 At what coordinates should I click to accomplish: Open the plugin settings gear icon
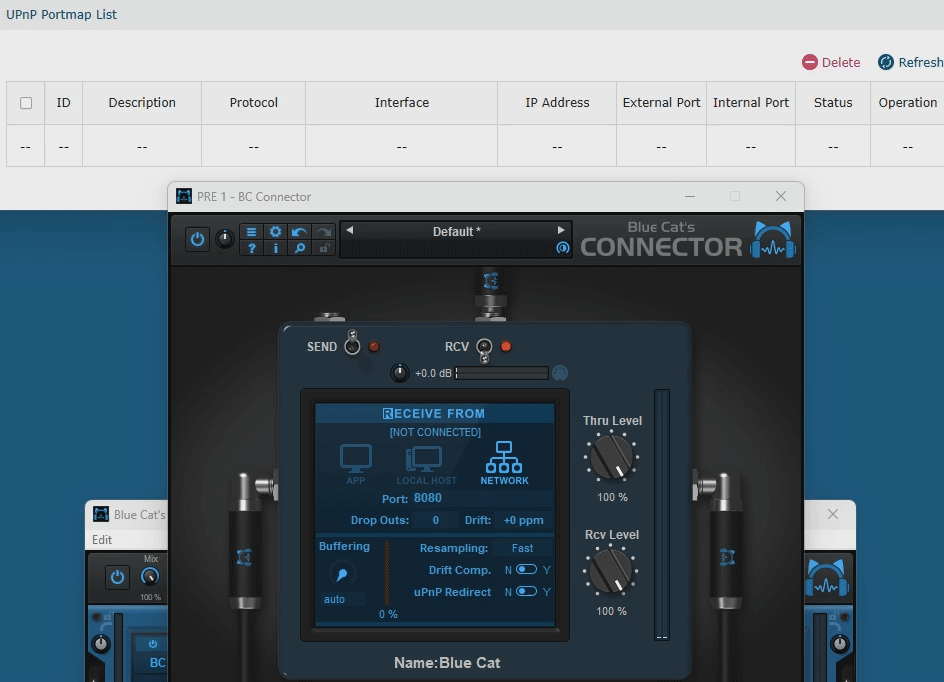[x=275, y=232]
